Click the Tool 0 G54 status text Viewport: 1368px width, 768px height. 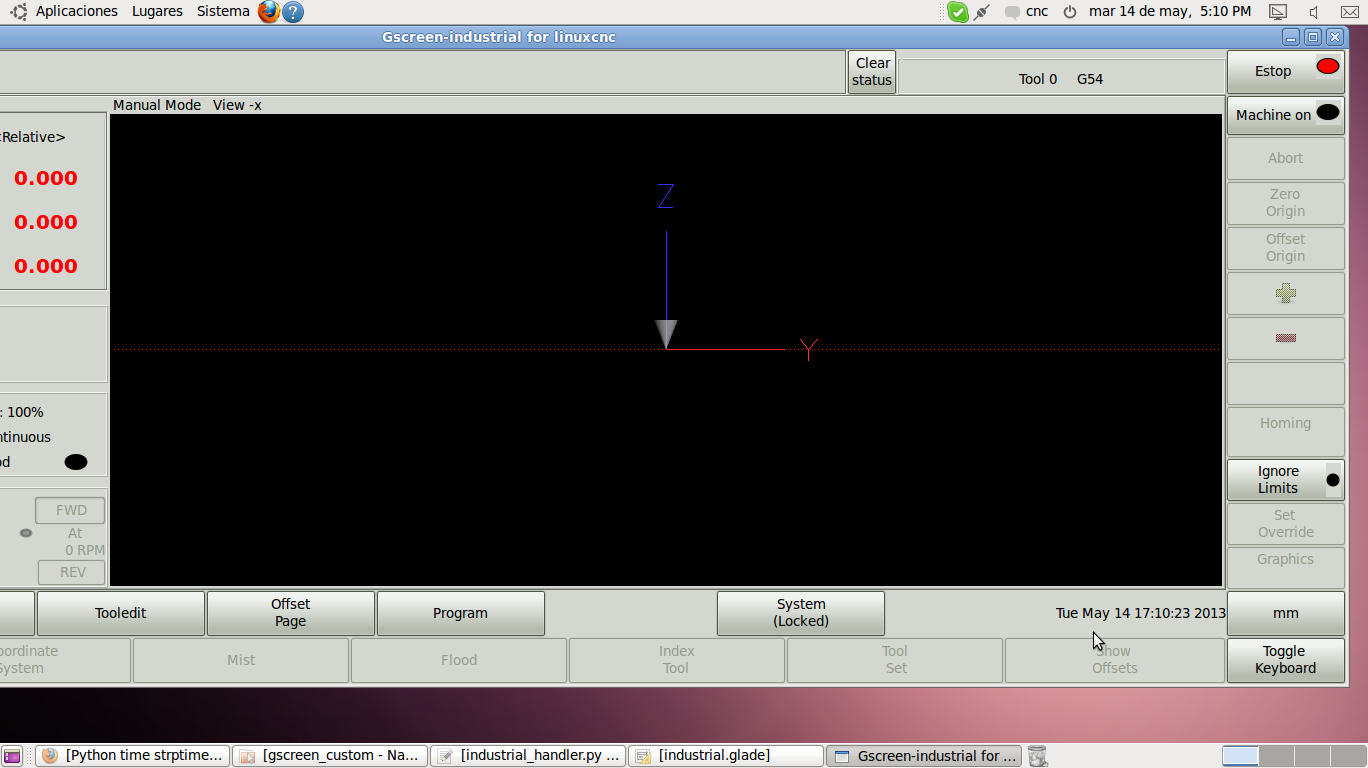(x=1060, y=79)
